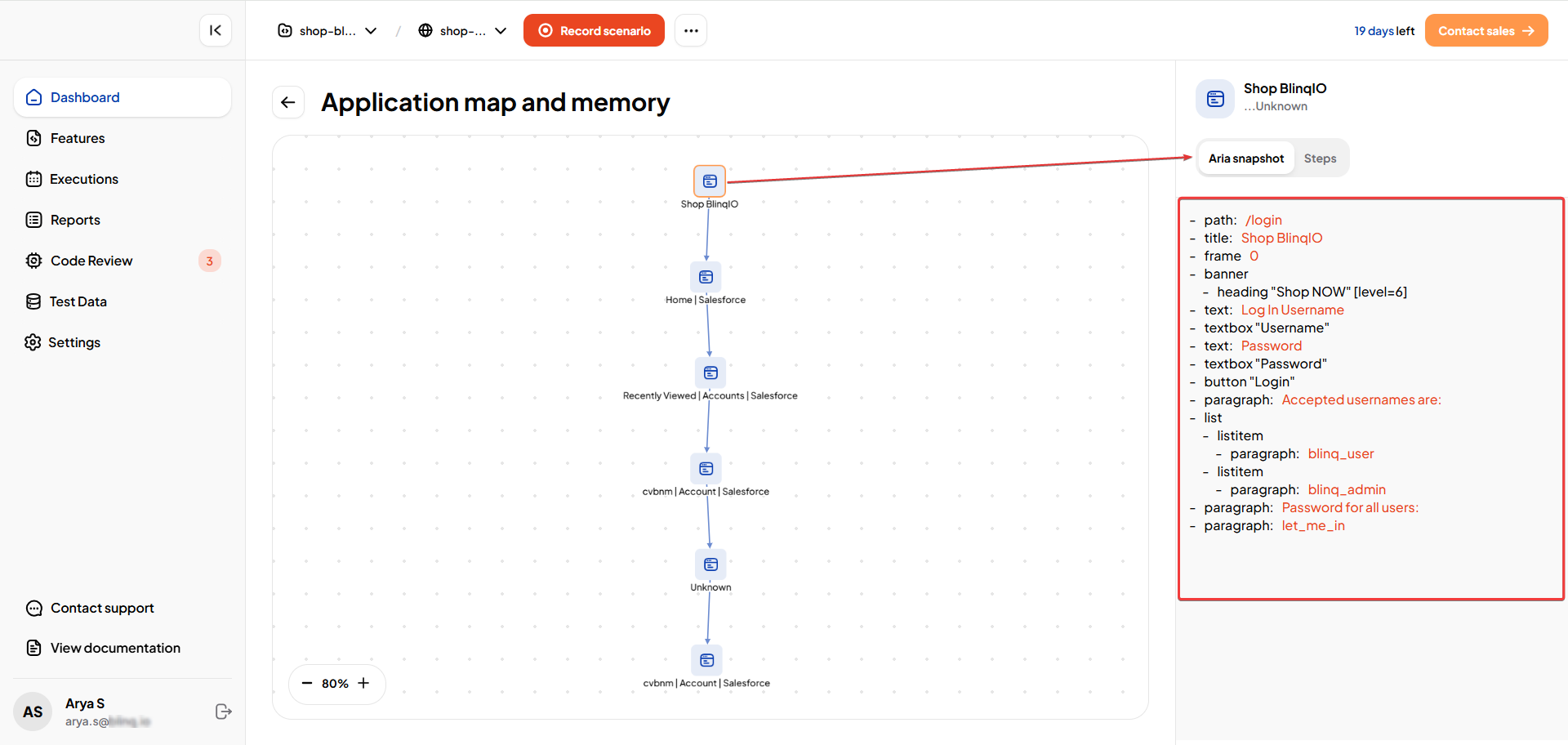Zoom in using the plus control
The image size is (1568, 745).
click(364, 684)
